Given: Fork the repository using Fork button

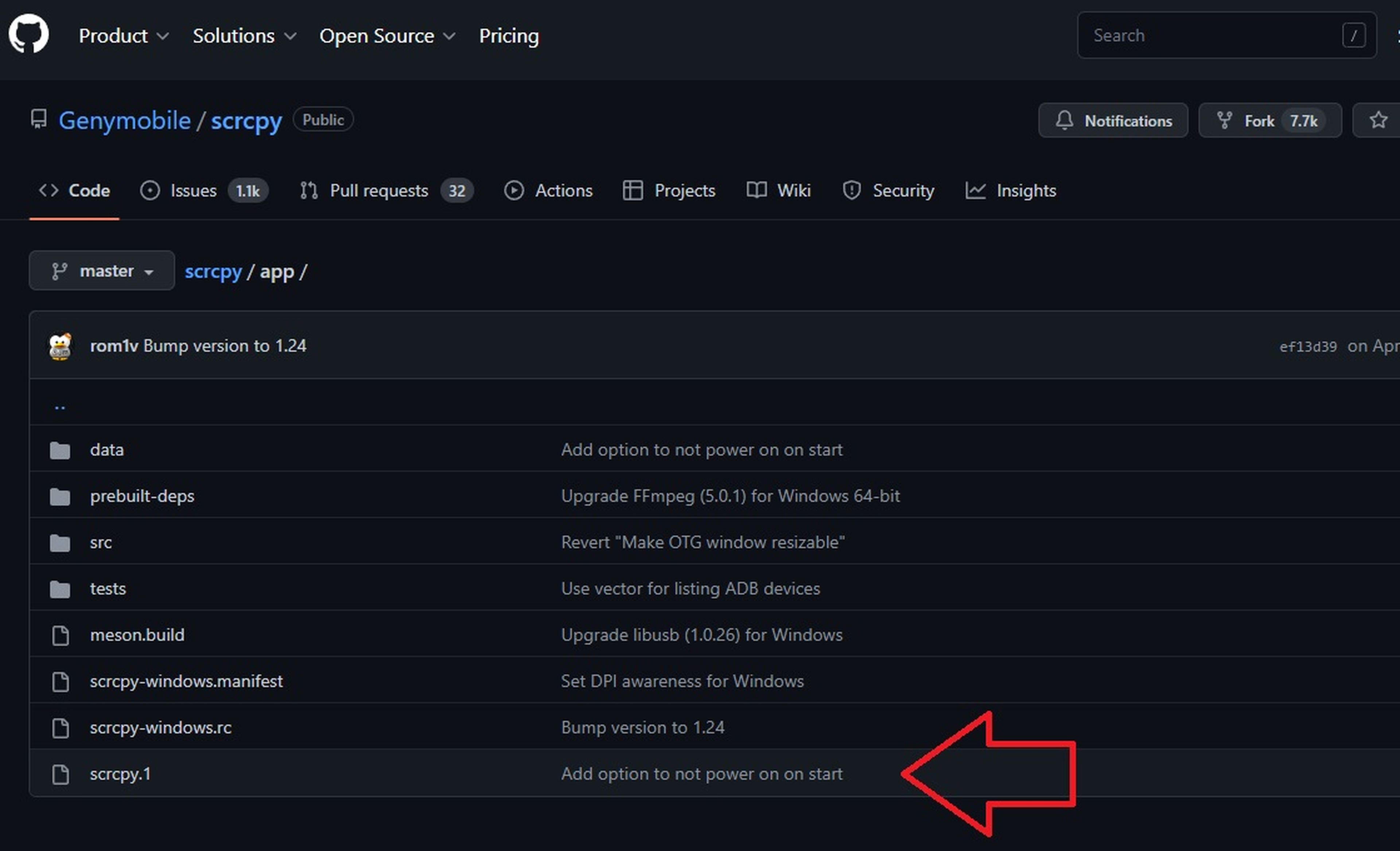Looking at the screenshot, I should pos(1270,120).
